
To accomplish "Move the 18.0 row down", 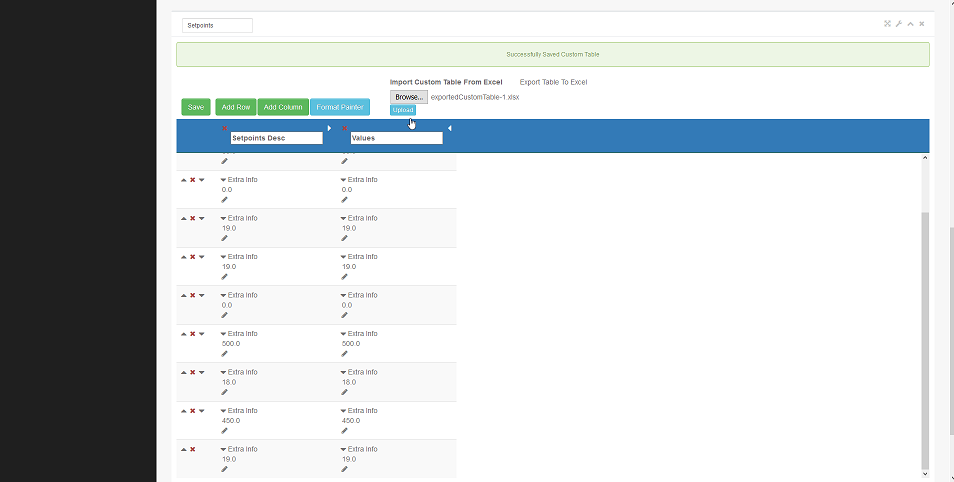I will (x=201, y=373).
